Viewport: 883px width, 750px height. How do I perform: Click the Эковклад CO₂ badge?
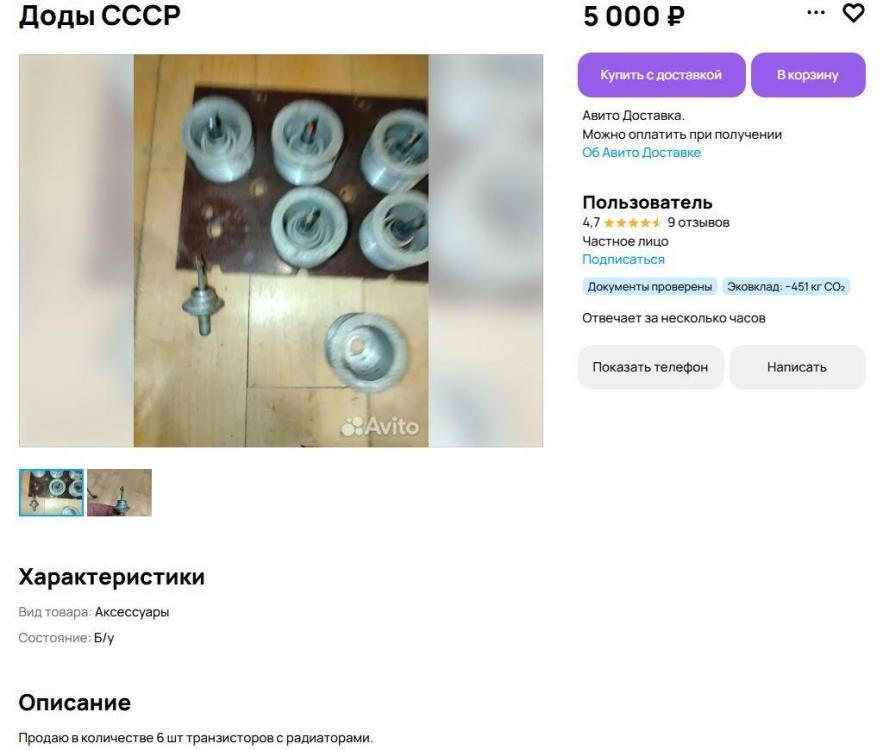click(x=786, y=287)
